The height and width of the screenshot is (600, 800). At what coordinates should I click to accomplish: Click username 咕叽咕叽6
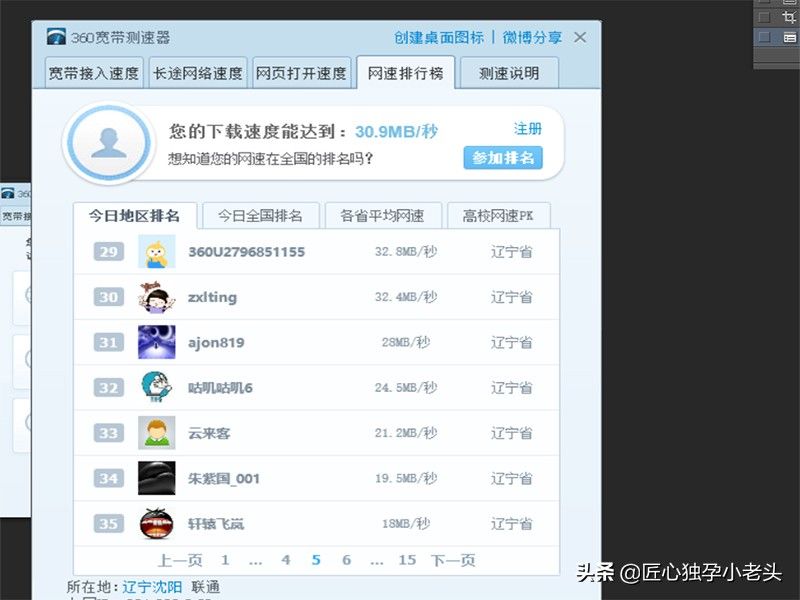coord(220,388)
